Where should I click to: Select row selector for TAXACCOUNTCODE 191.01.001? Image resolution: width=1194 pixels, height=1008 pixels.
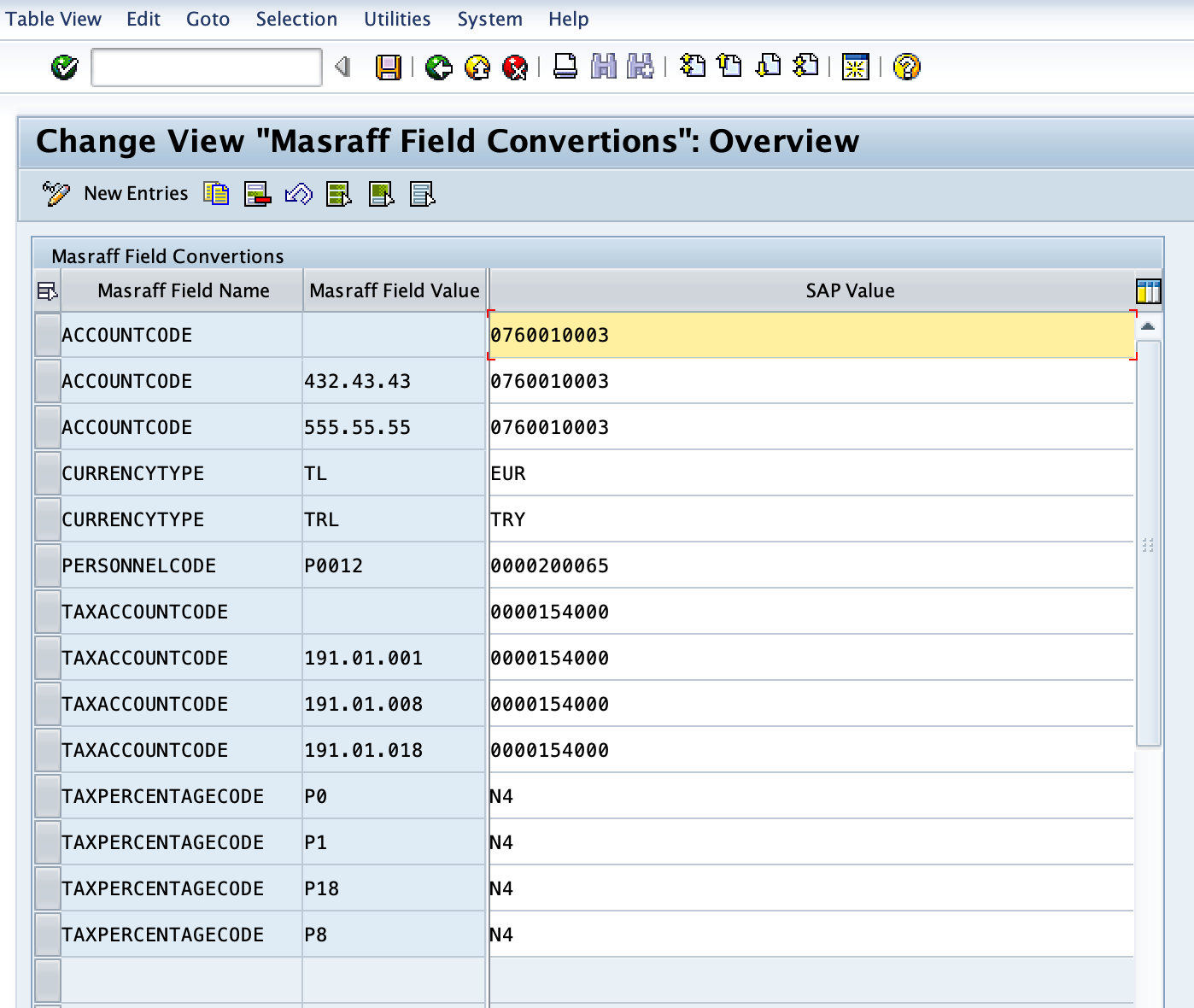[x=48, y=658]
